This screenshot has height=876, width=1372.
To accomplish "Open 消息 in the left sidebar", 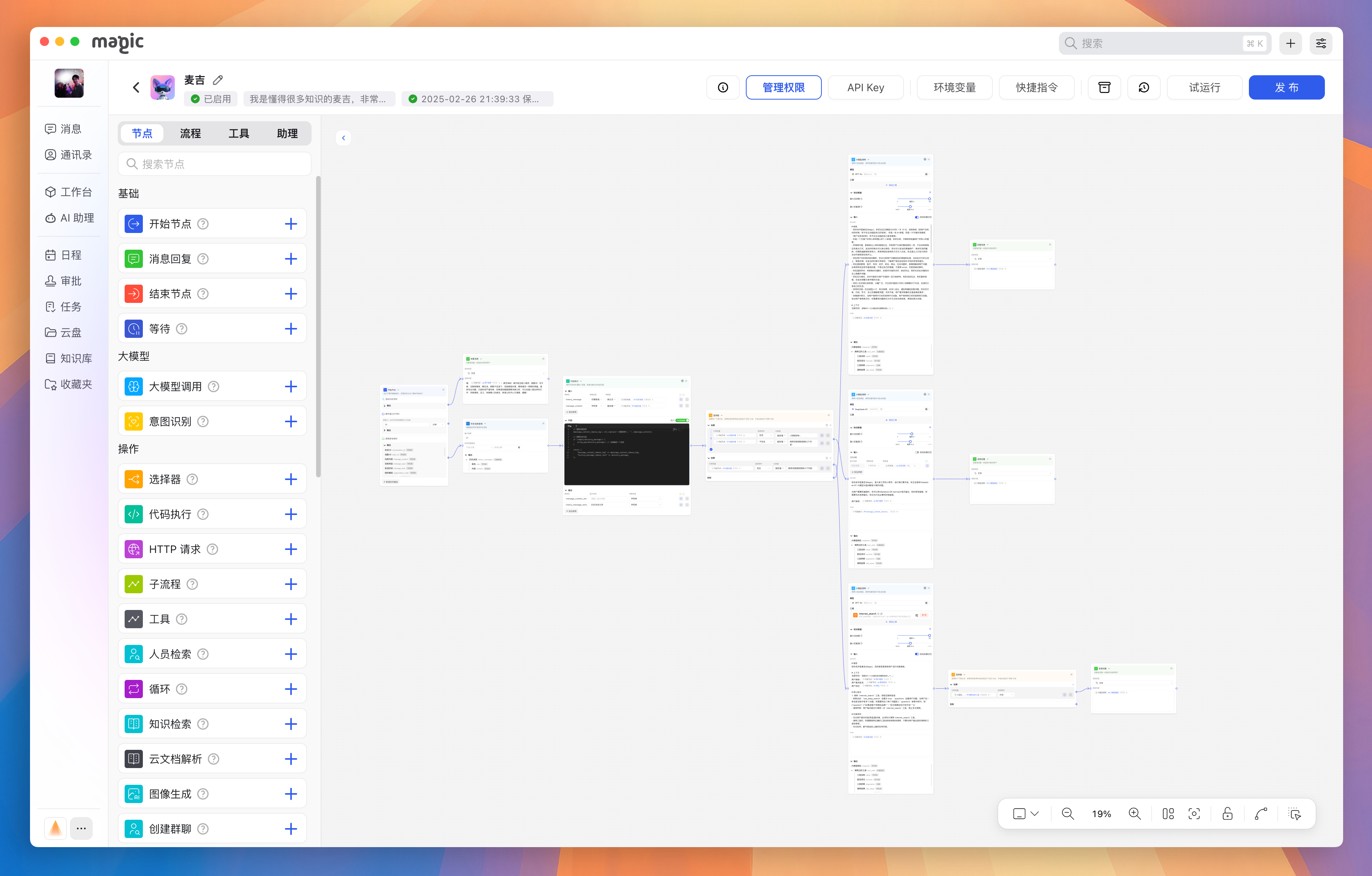I will pos(63,129).
